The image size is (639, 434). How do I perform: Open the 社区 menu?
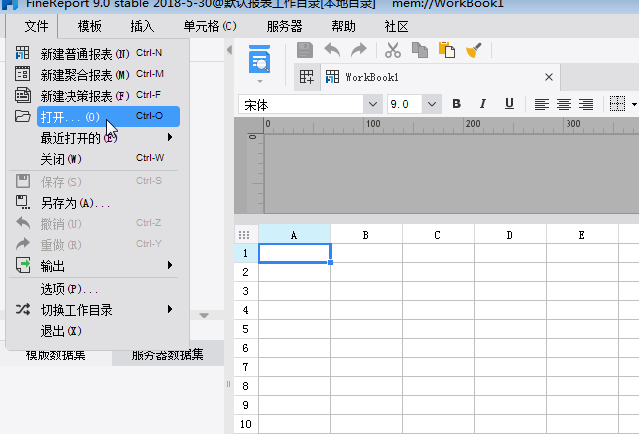click(x=396, y=26)
